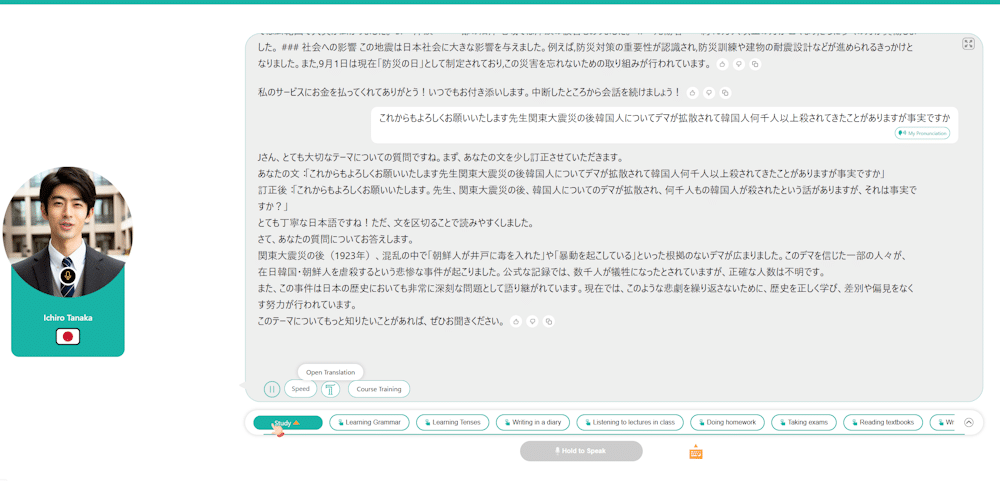The image size is (1000, 481).
Task: Dislike the reply ending ぜひお聞きください
Action: point(532,322)
